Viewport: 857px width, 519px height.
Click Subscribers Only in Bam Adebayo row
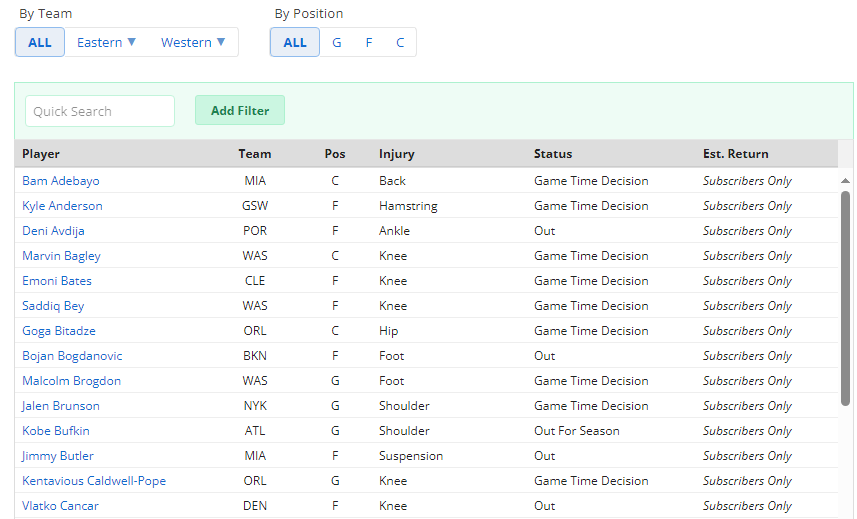tap(747, 180)
